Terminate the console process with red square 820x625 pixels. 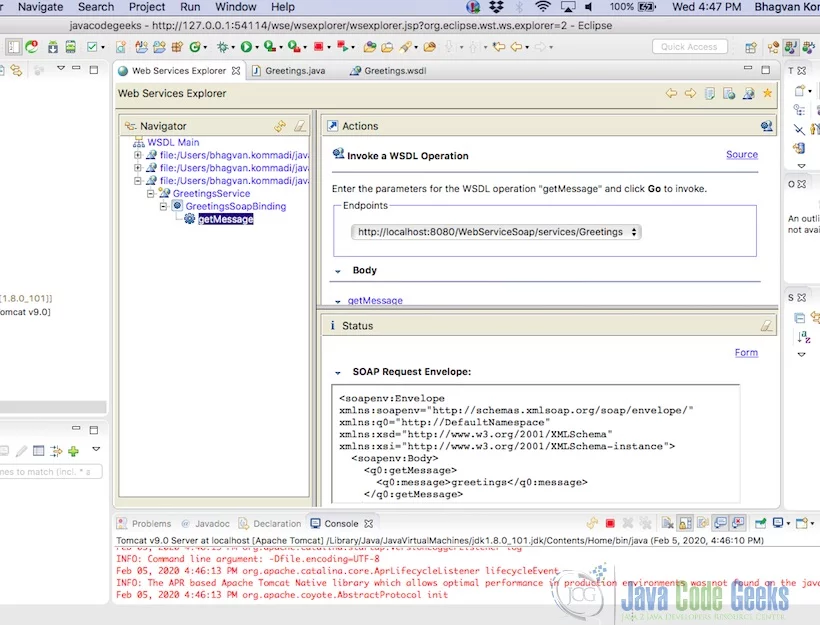610,523
